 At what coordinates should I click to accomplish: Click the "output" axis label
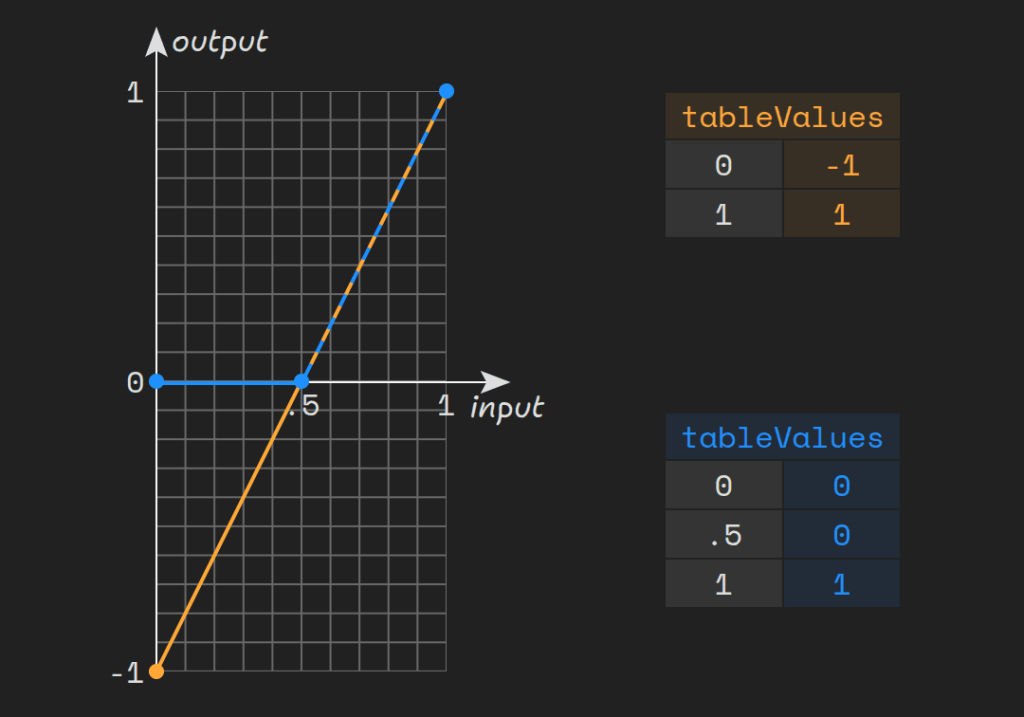220,42
